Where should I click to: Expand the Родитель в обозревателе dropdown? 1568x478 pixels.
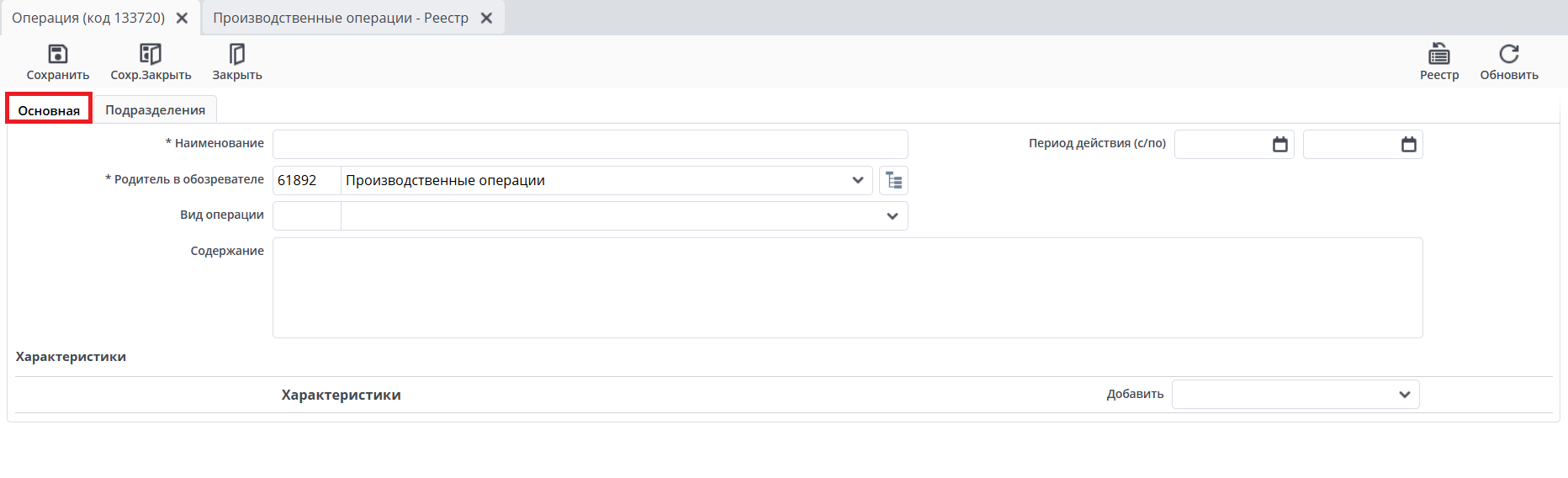point(857,180)
